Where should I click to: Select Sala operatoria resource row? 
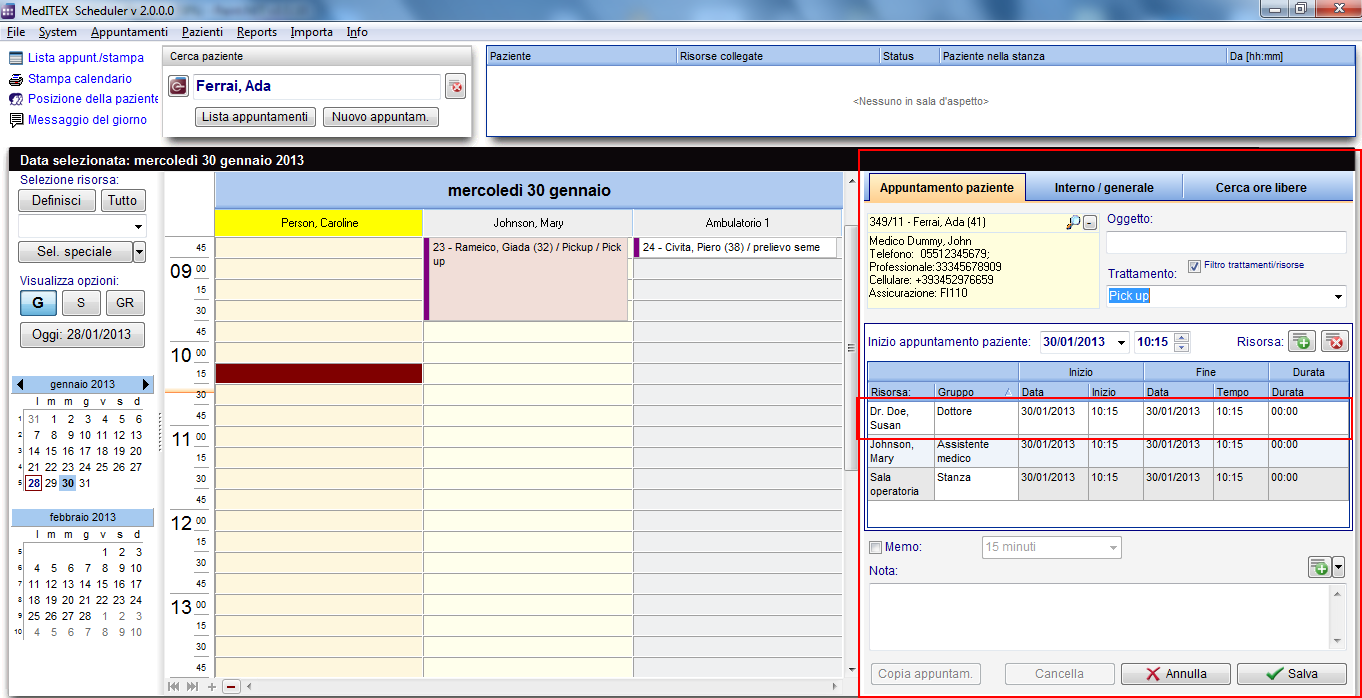(1108, 485)
